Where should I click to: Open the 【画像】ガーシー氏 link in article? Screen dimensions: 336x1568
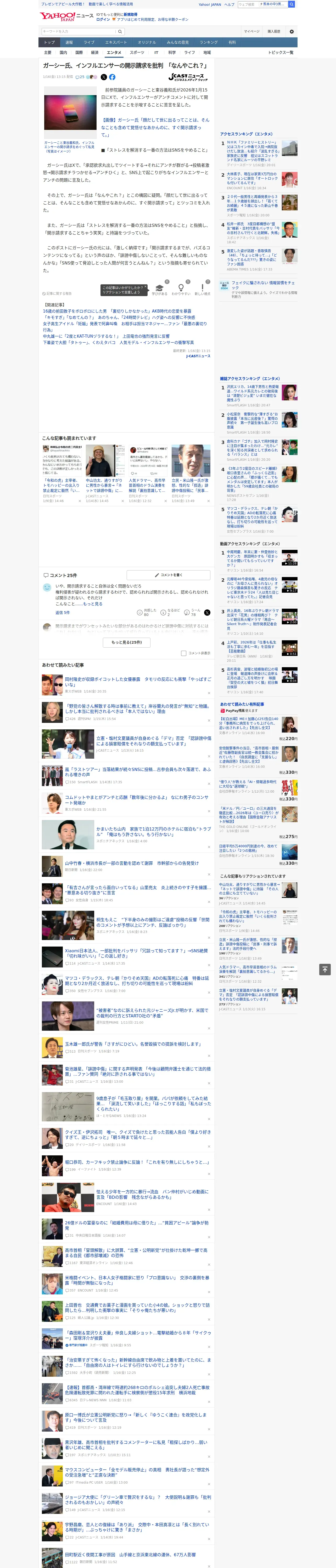pyautogui.click(x=155, y=127)
